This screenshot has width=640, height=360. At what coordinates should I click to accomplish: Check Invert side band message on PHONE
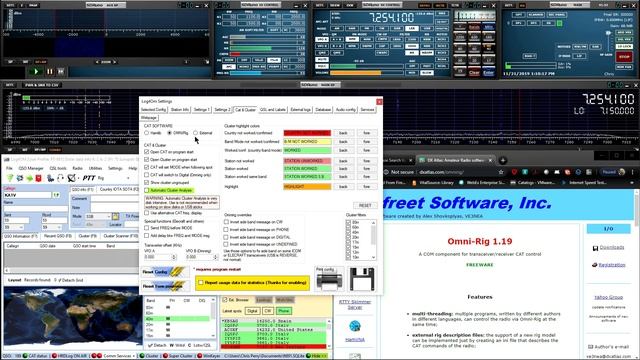[226, 230]
